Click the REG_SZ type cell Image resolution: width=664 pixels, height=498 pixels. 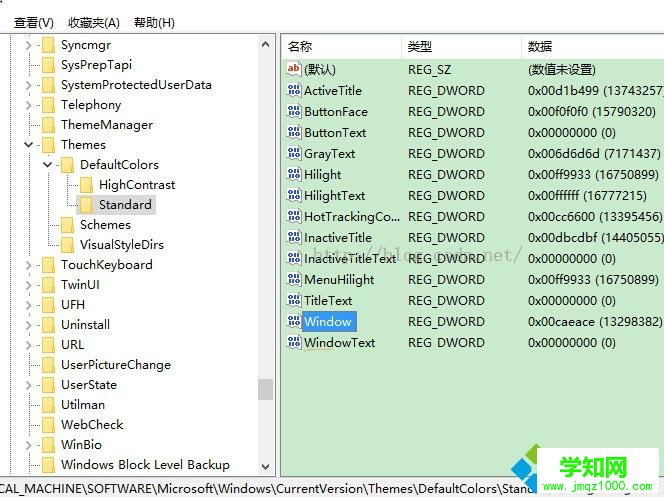coord(429,69)
